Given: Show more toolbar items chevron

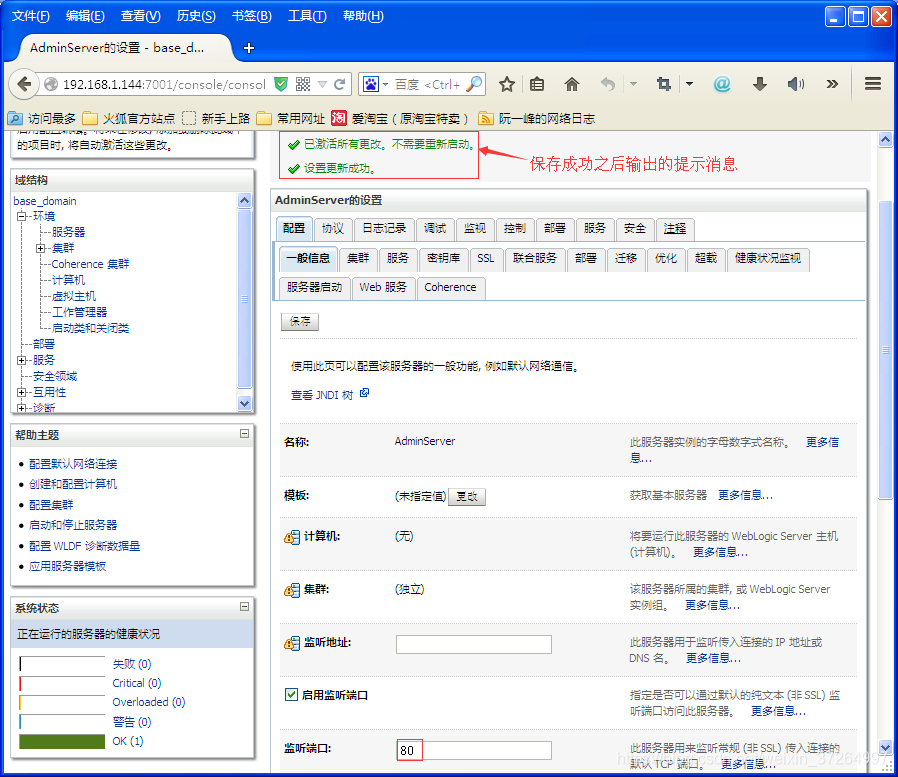Looking at the screenshot, I should pyautogui.click(x=832, y=84).
